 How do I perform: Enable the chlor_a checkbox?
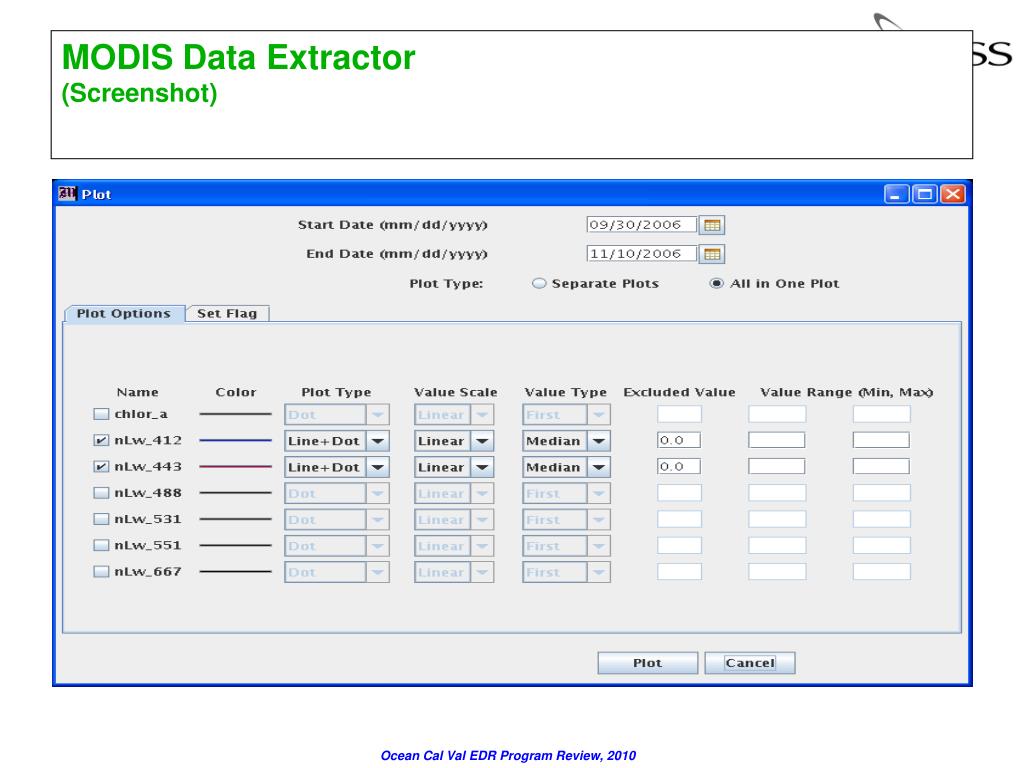[x=101, y=414]
